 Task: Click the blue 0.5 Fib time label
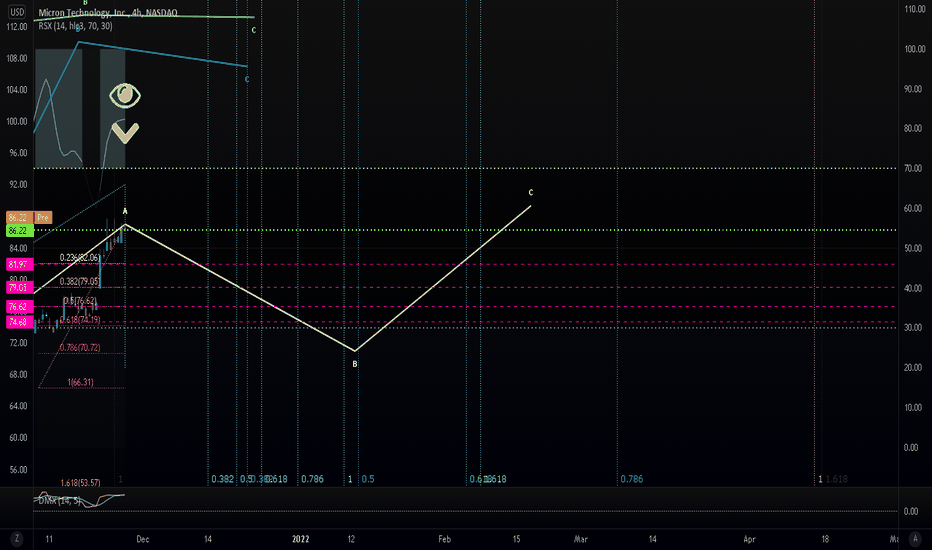(x=368, y=479)
